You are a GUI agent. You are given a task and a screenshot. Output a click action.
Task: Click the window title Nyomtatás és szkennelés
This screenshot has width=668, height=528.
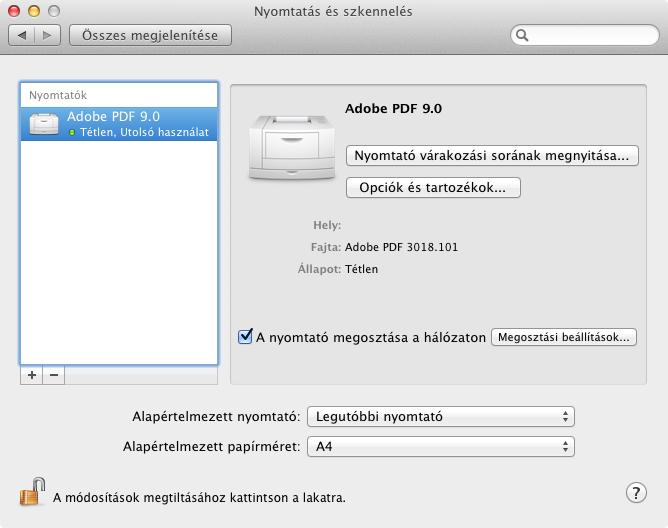point(333,12)
